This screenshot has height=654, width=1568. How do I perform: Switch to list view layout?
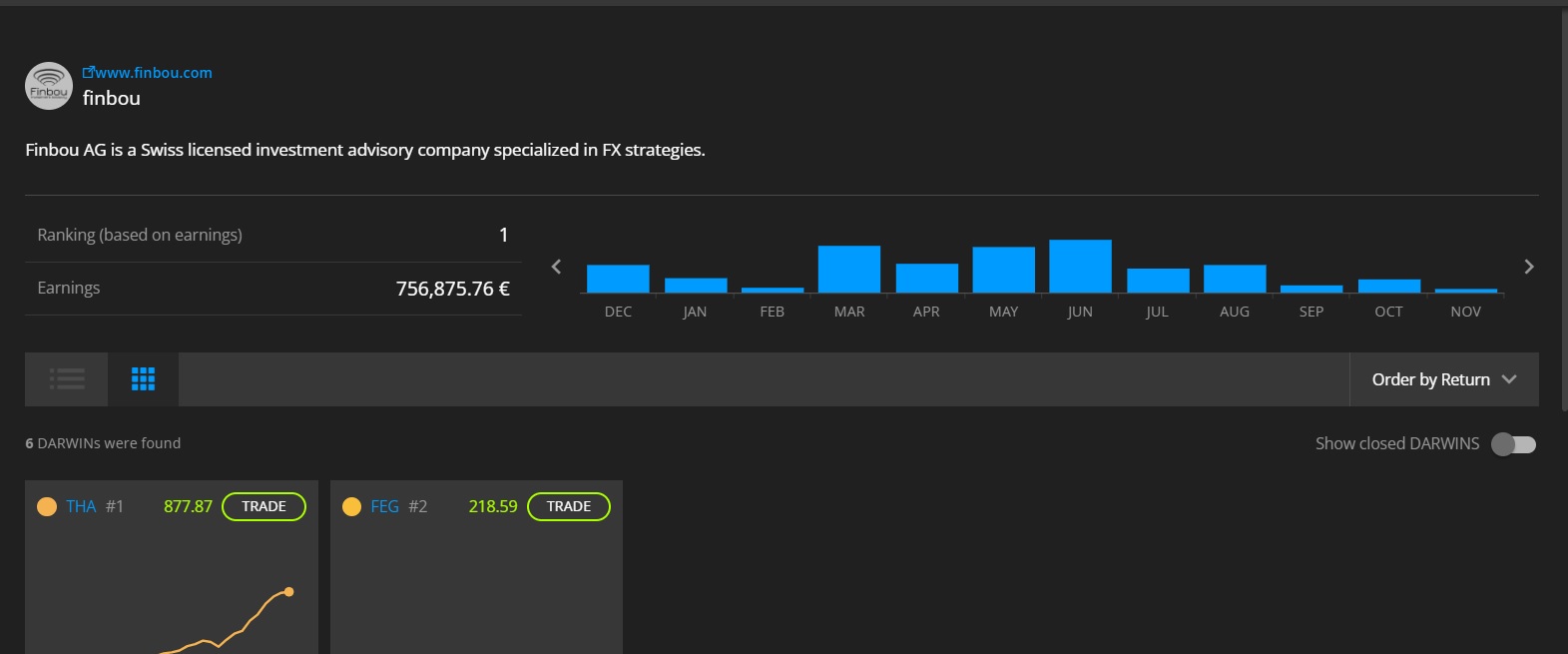pos(67,379)
